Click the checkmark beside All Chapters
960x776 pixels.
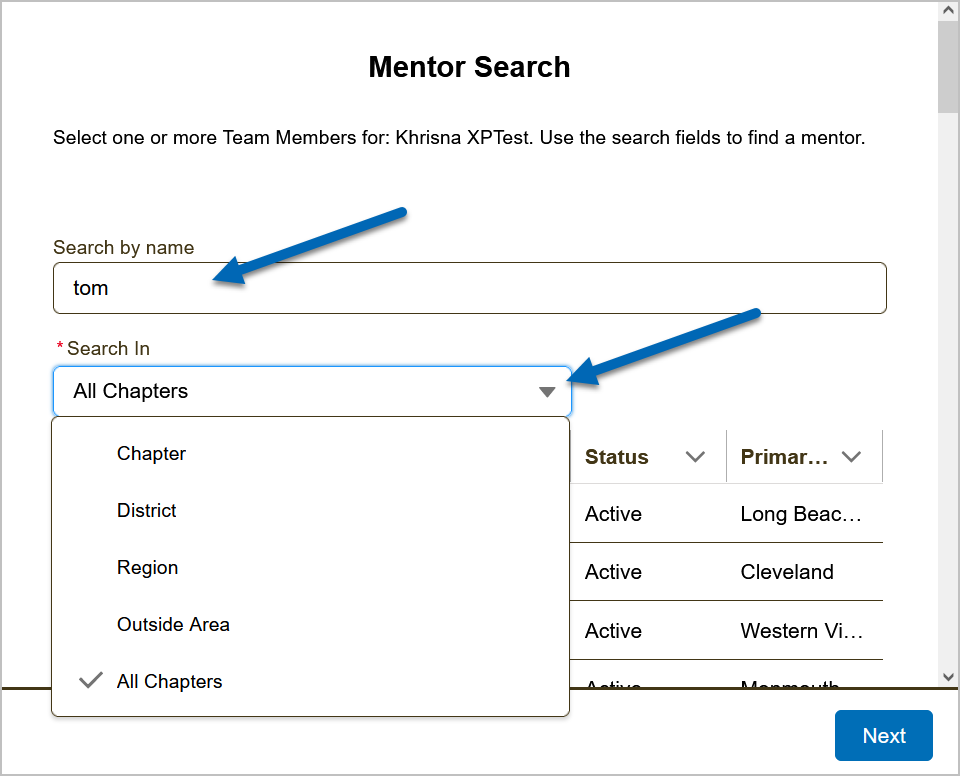coord(91,681)
